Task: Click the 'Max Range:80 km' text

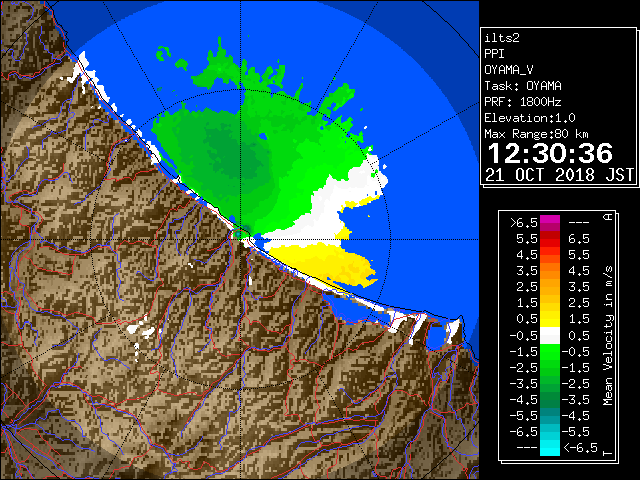Action: 536,134
